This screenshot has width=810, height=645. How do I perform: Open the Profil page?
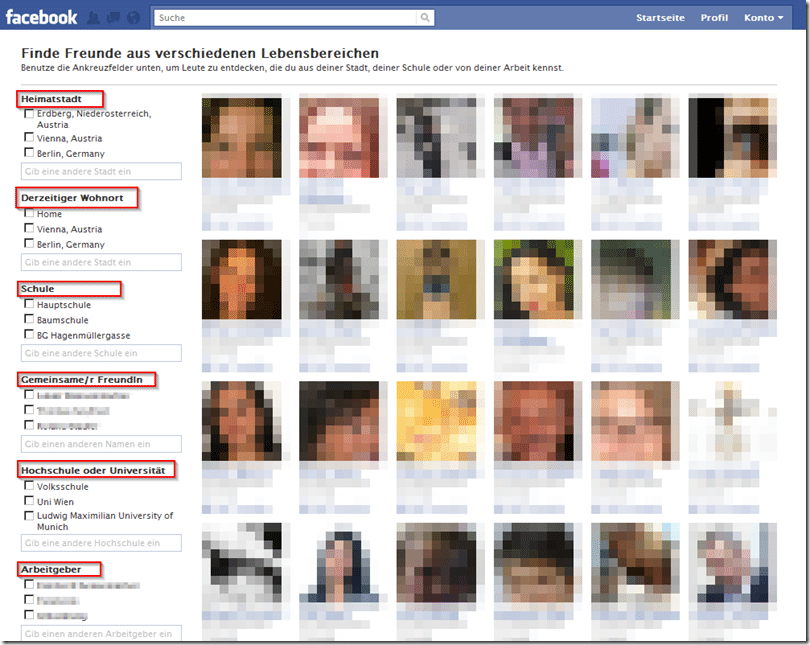[714, 18]
